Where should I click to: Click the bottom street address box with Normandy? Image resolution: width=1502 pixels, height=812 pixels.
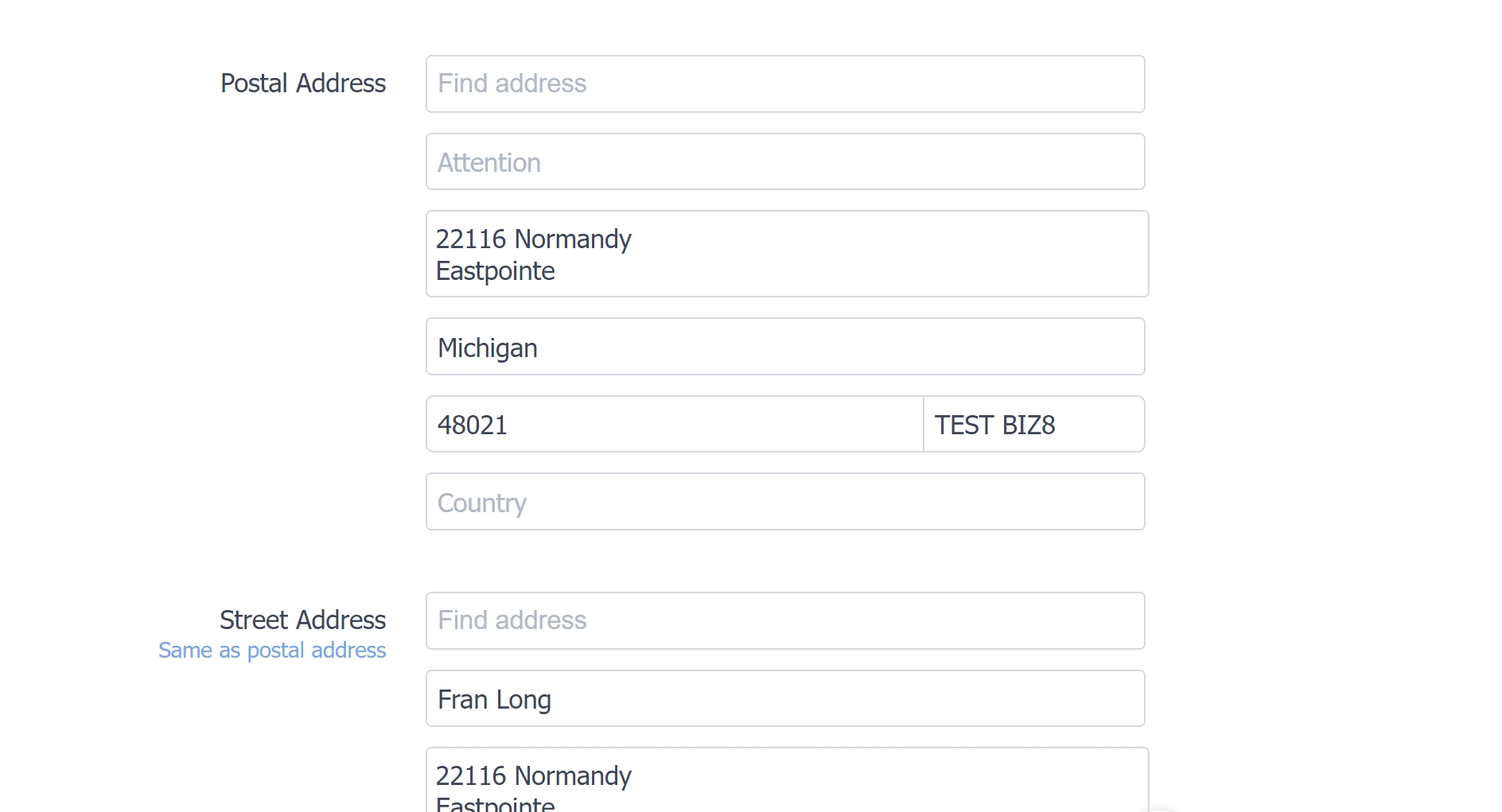787,779
